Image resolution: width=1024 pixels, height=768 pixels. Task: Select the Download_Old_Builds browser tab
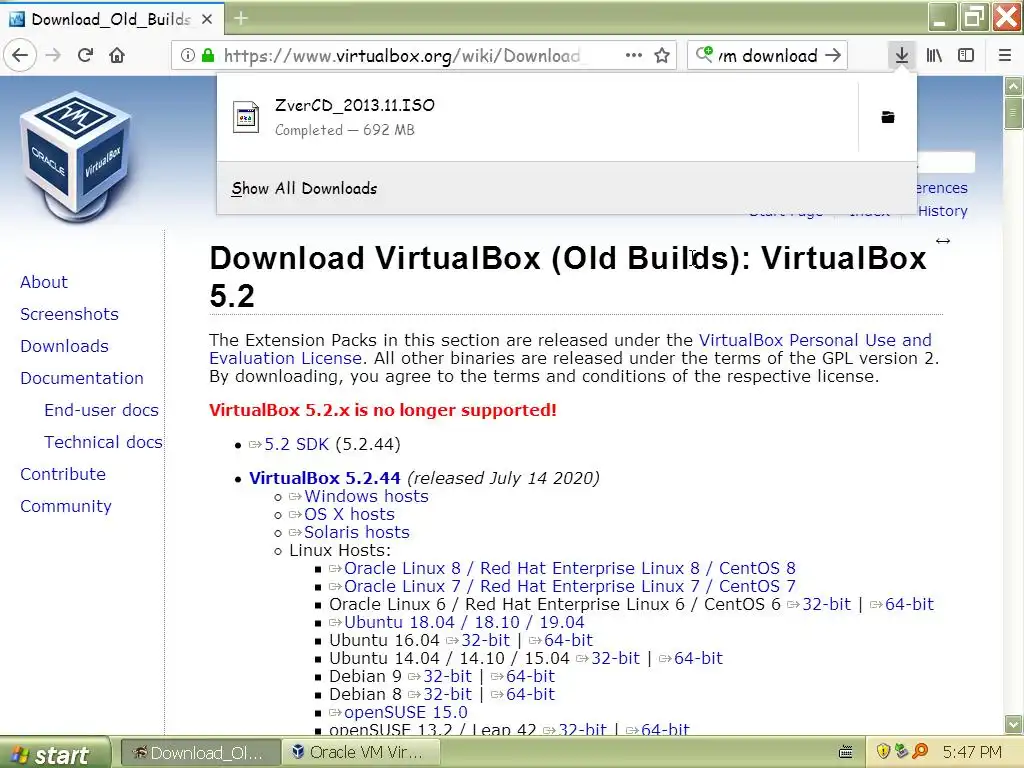111,19
